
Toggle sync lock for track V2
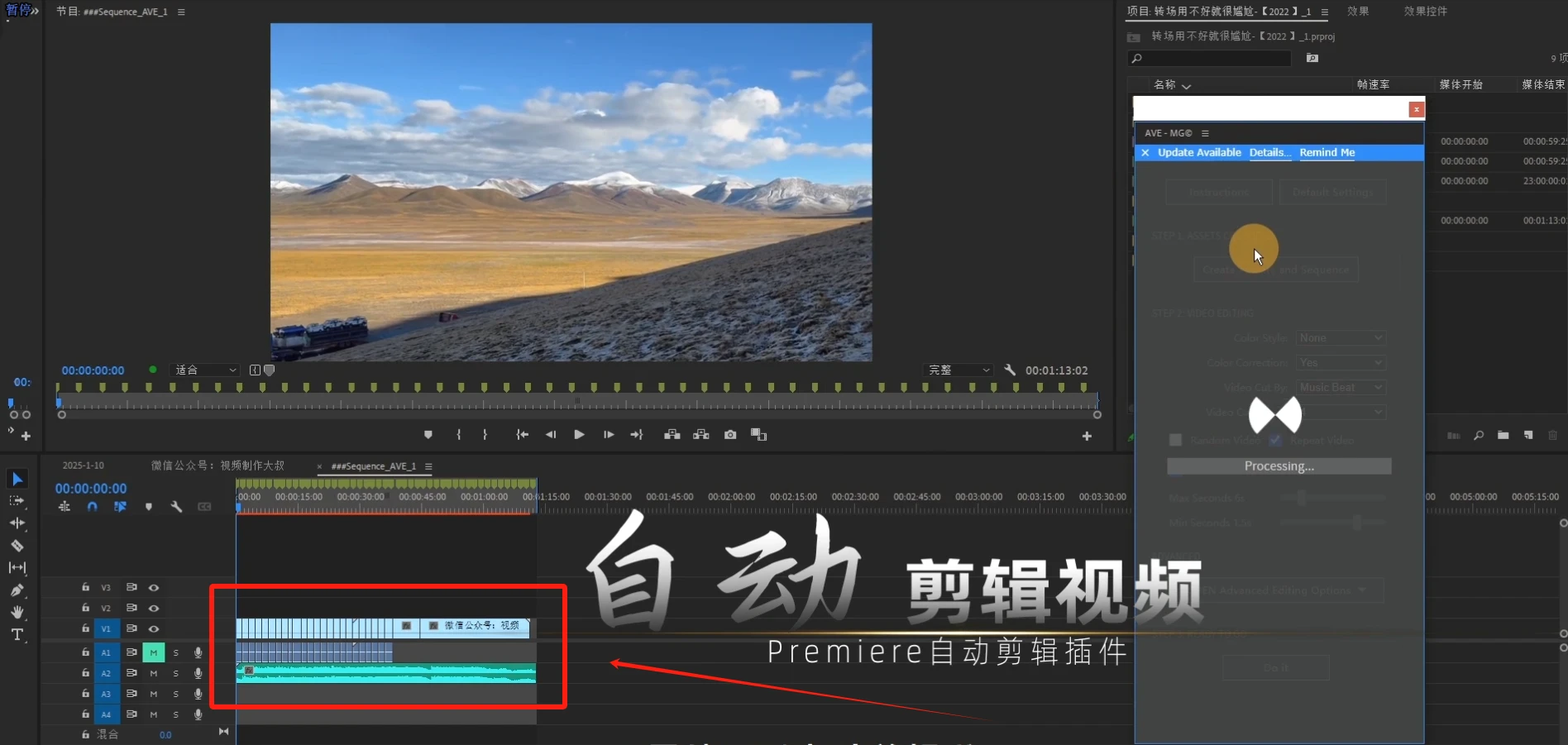point(131,608)
